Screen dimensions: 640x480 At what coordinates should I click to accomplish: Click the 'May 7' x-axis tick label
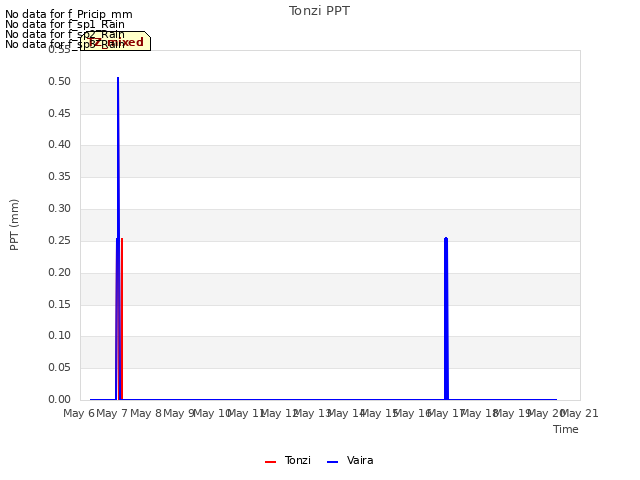pyautogui.click(x=112, y=413)
